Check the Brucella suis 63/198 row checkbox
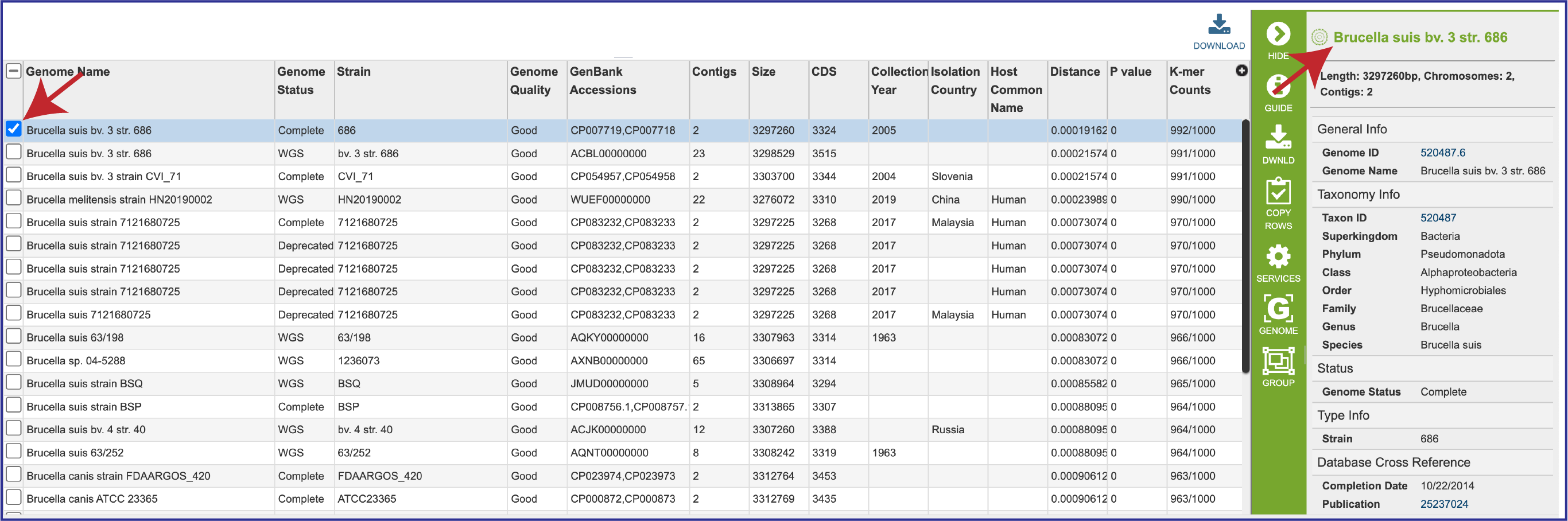Image resolution: width=1568 pixels, height=521 pixels. click(13, 337)
